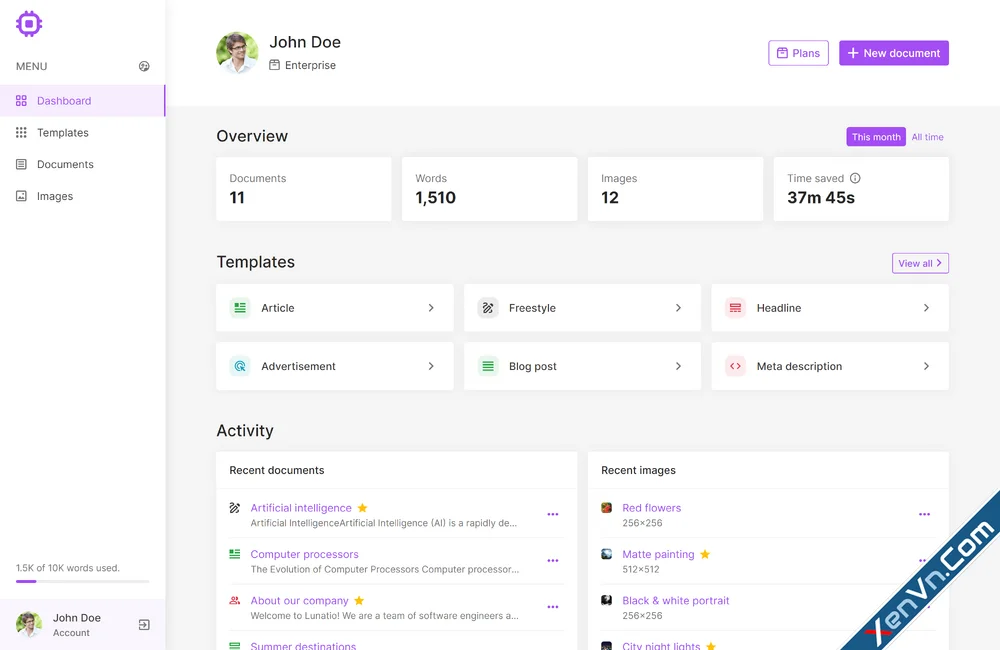This screenshot has width=1000, height=650.
Task: Expand the Article template chevron
Action: click(431, 308)
